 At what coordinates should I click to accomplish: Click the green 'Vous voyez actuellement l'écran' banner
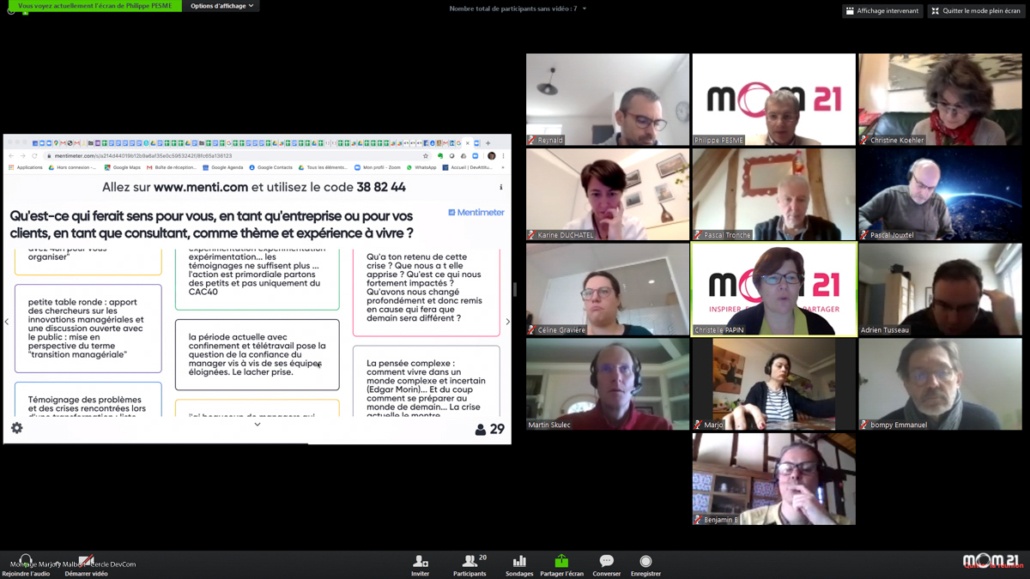pos(95,6)
